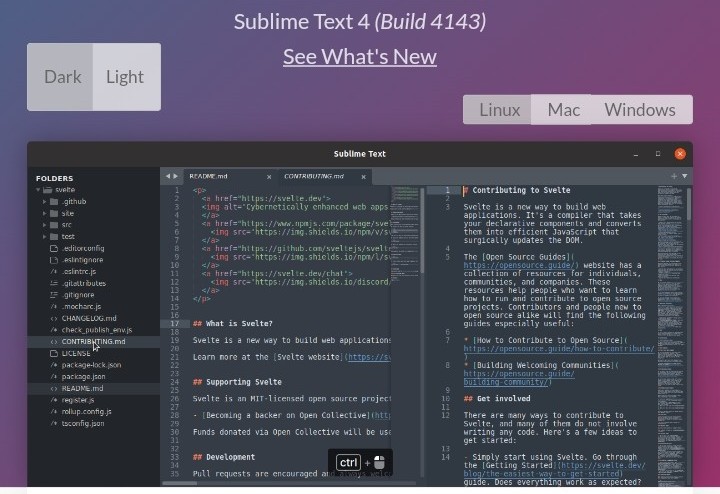Click the README.md markup icon
The image size is (720, 494).
pyautogui.click(x=54, y=389)
